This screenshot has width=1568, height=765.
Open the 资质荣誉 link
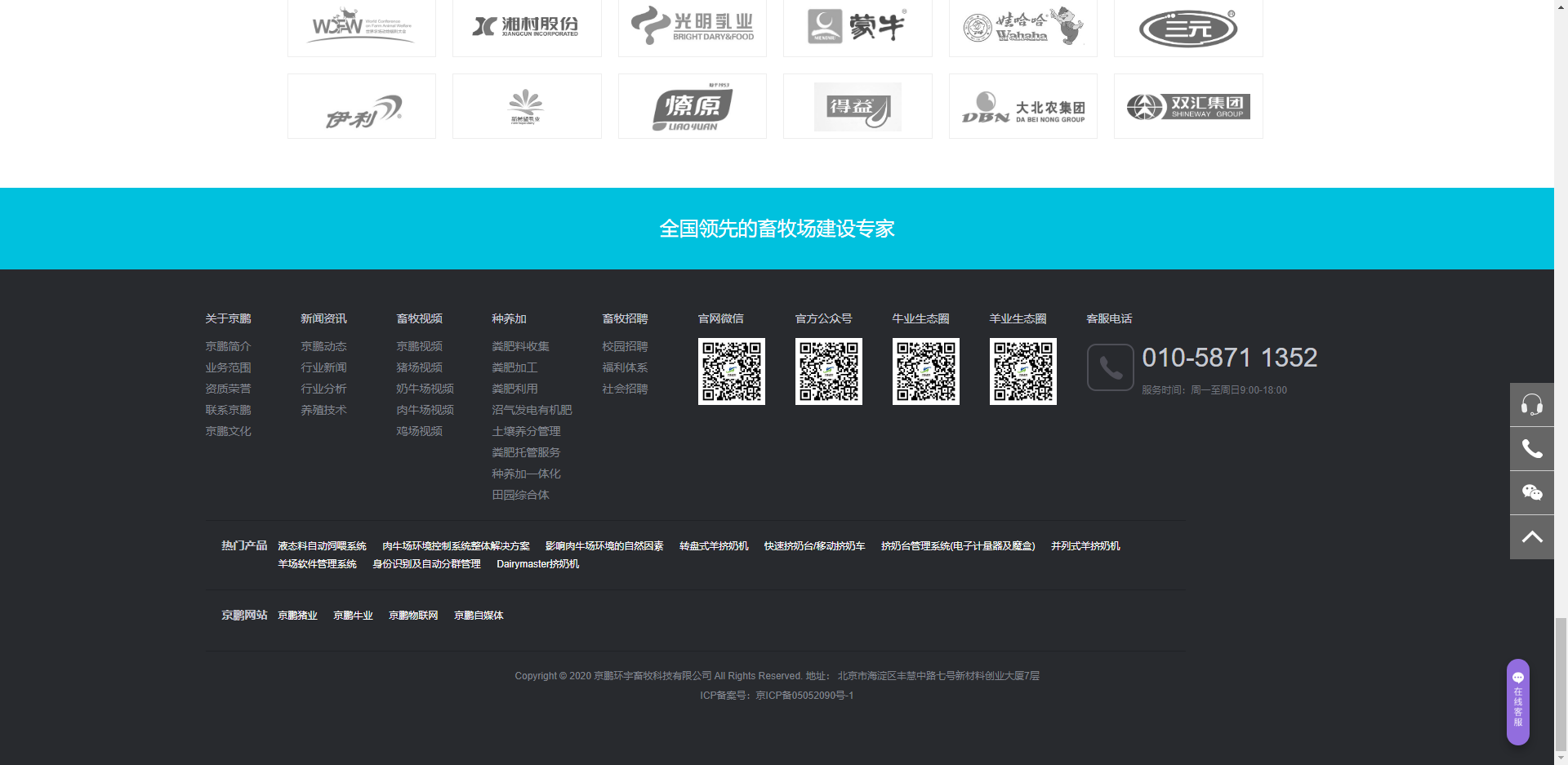coord(228,389)
